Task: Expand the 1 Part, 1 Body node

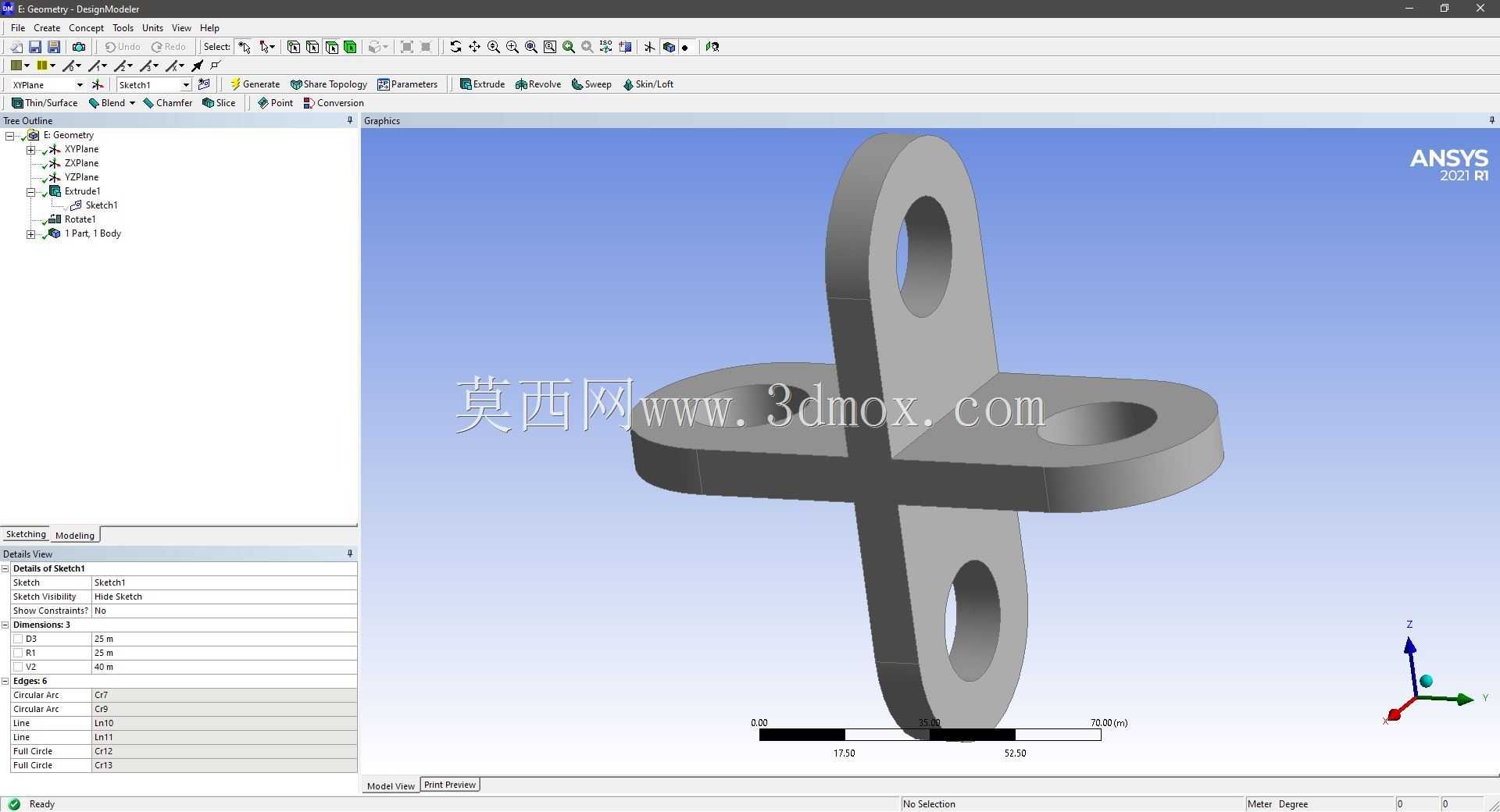Action: (31, 233)
